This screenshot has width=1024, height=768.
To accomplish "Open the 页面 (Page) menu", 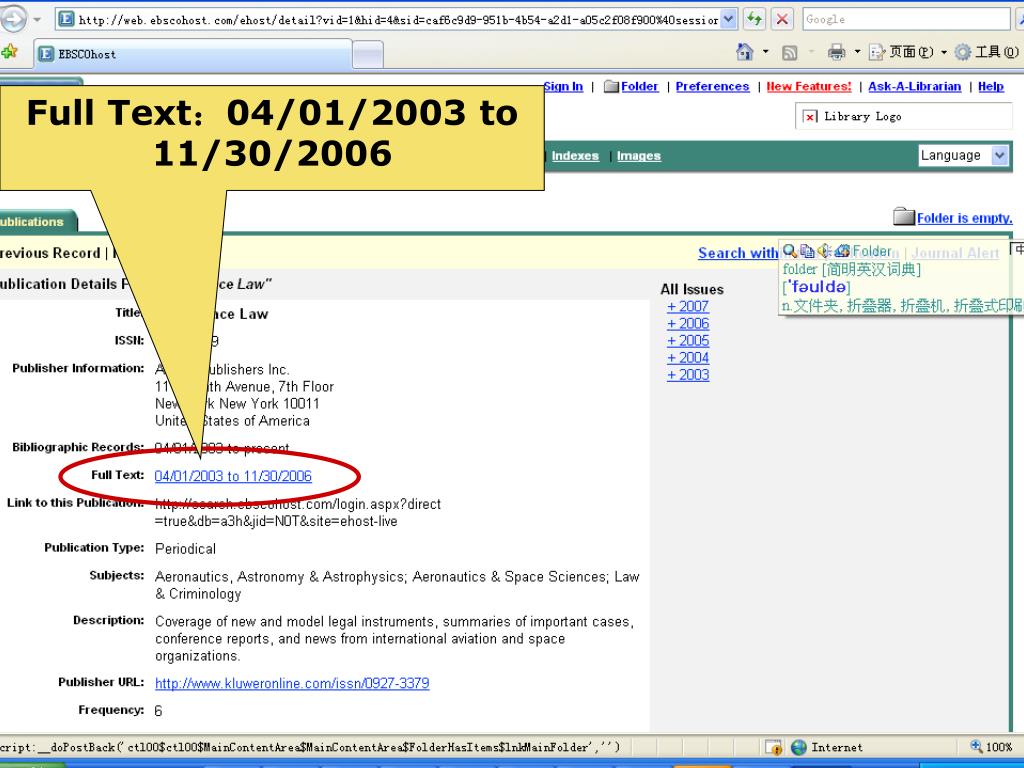I will click(908, 52).
